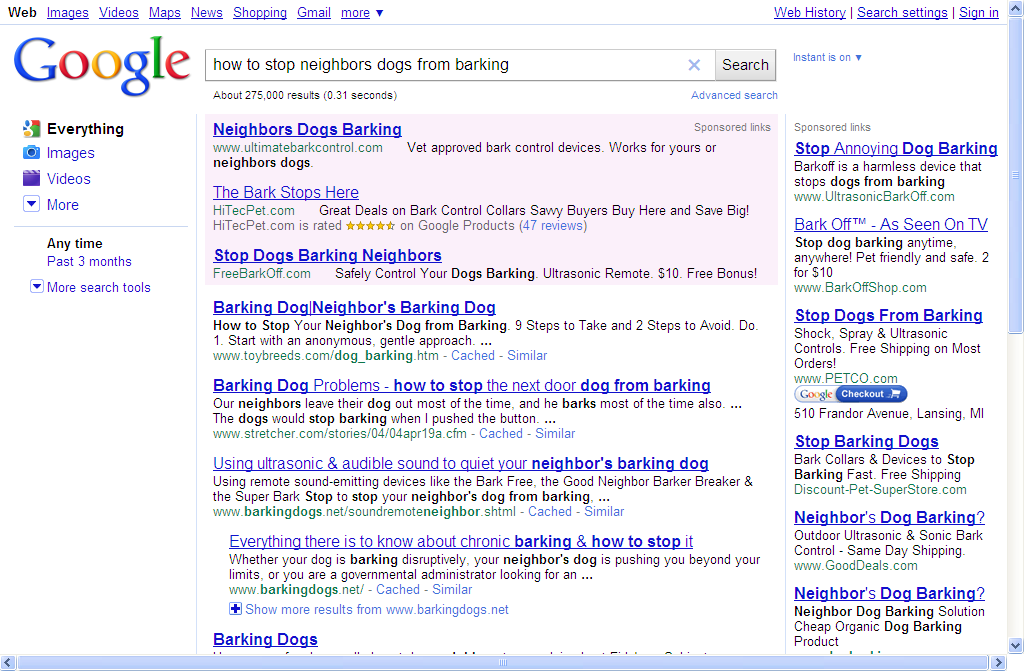The height and width of the screenshot is (671, 1024).
Task: Clear the search box with the X icon
Action: 694,65
